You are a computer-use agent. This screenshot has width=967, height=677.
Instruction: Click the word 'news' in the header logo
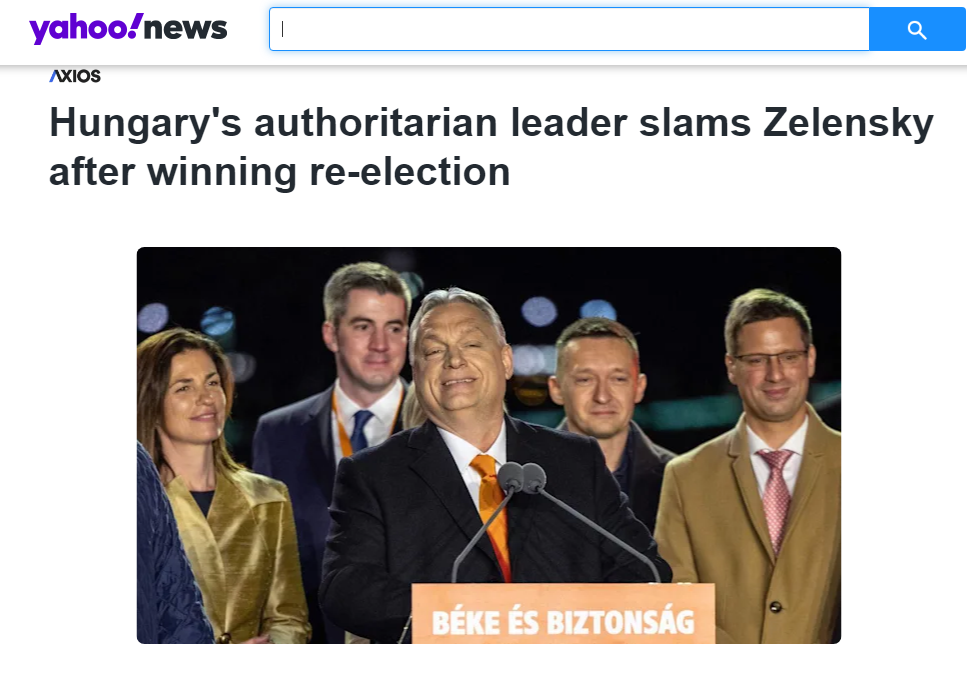pos(185,29)
